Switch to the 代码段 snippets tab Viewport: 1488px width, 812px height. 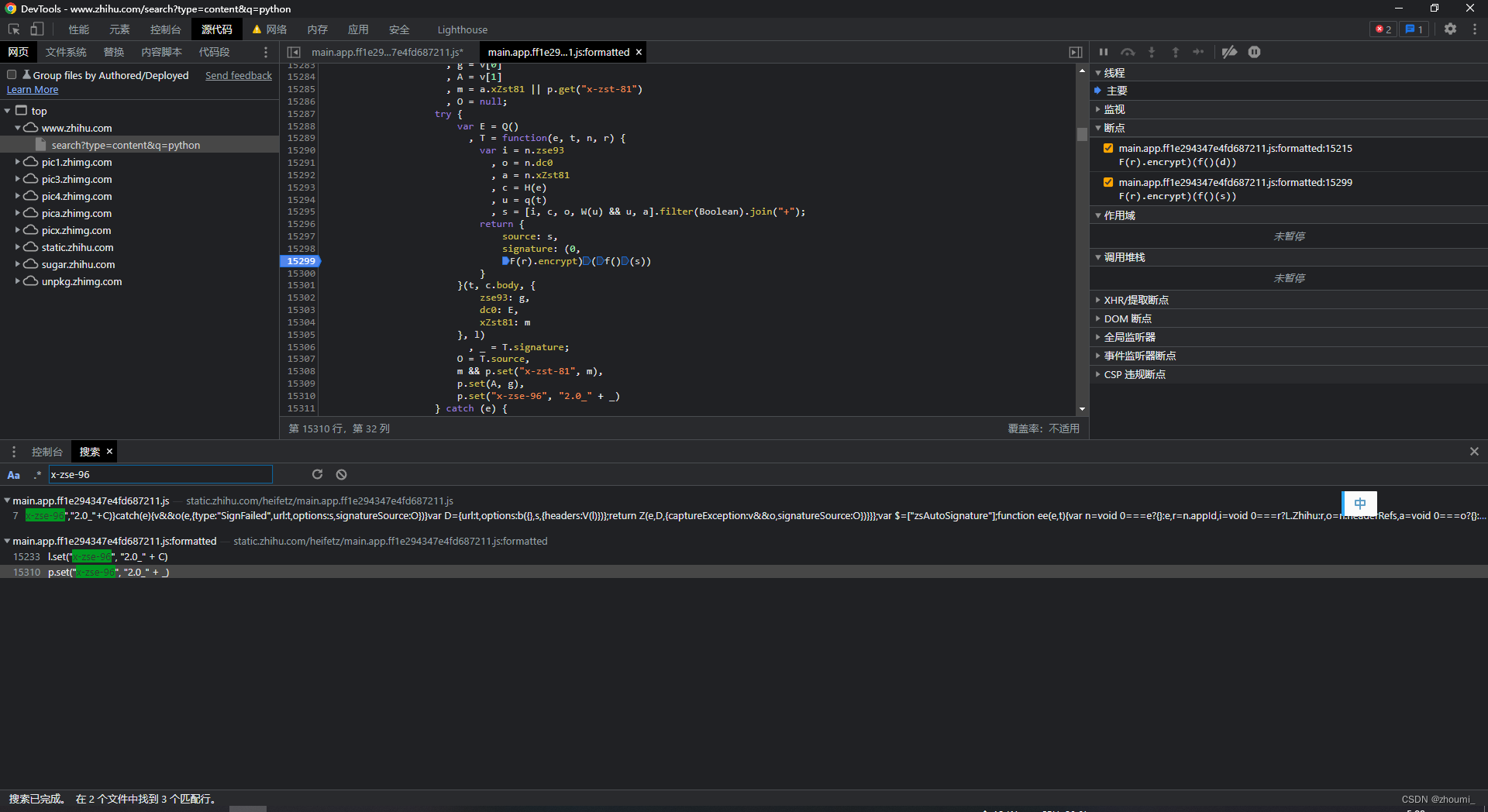[214, 52]
